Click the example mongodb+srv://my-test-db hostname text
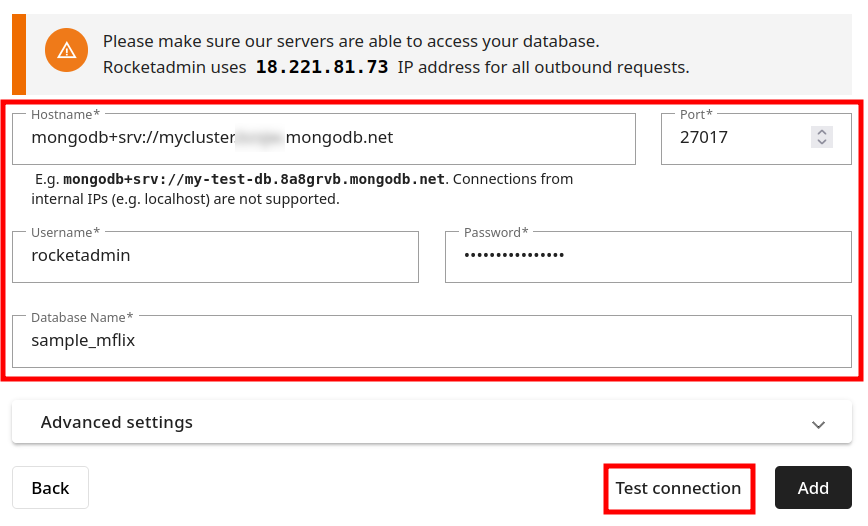Image resolution: width=868 pixels, height=526 pixels. 254,180
